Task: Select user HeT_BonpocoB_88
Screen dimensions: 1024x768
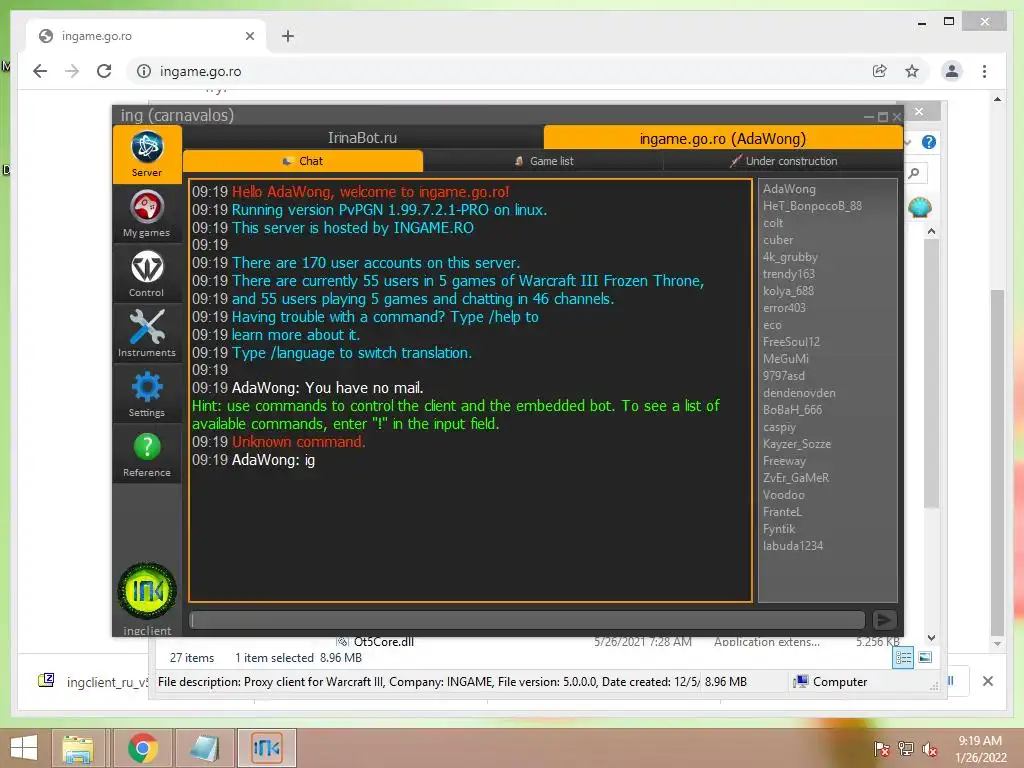Action: (812, 206)
